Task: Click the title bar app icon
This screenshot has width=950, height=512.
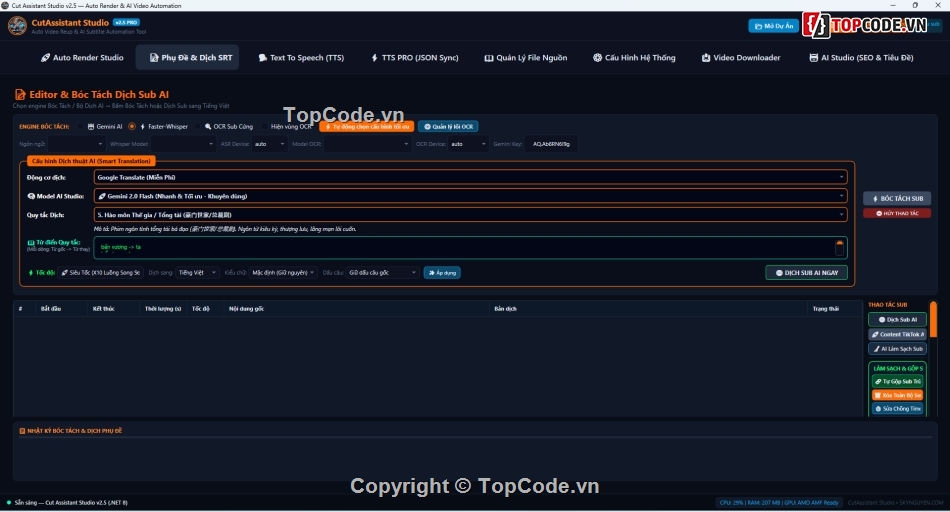Action: [5, 5]
